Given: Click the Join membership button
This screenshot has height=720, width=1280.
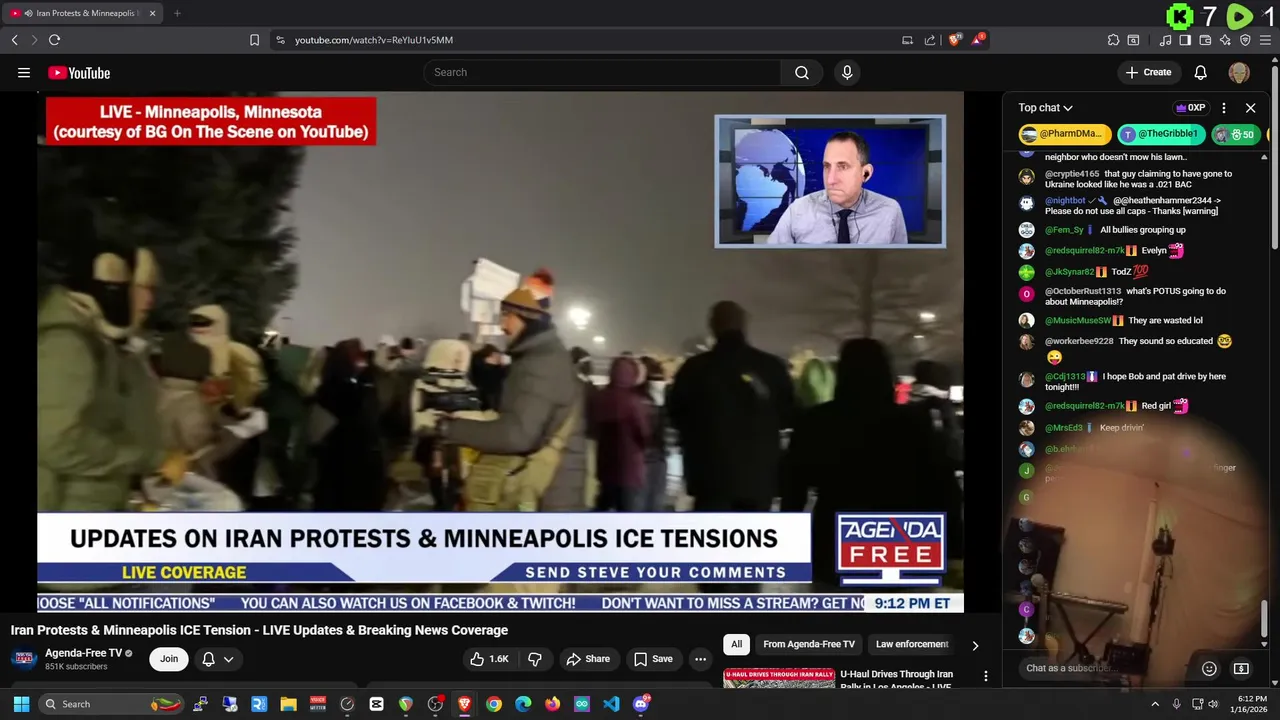Looking at the screenshot, I should 169,659.
